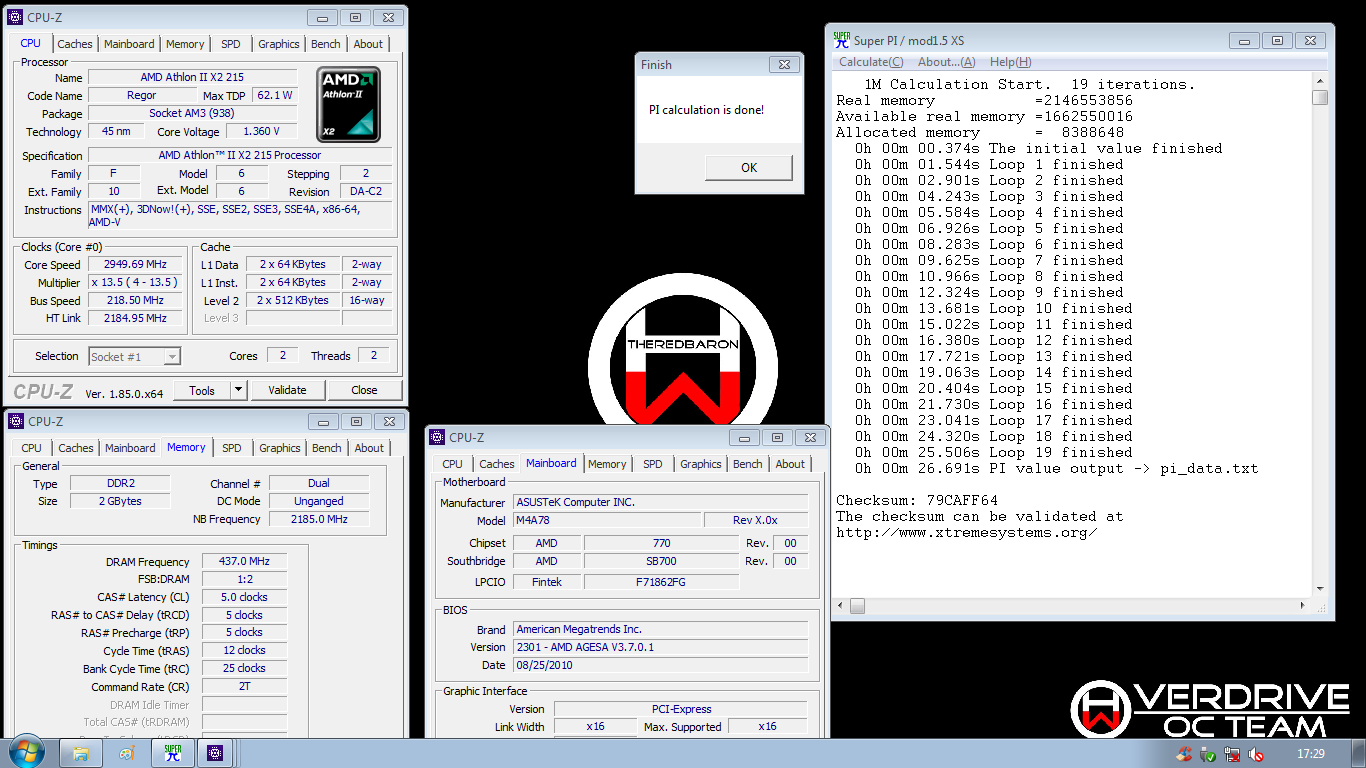Click the AMD Athlon II processor logo
Image resolution: width=1366 pixels, height=768 pixels.
[349, 103]
